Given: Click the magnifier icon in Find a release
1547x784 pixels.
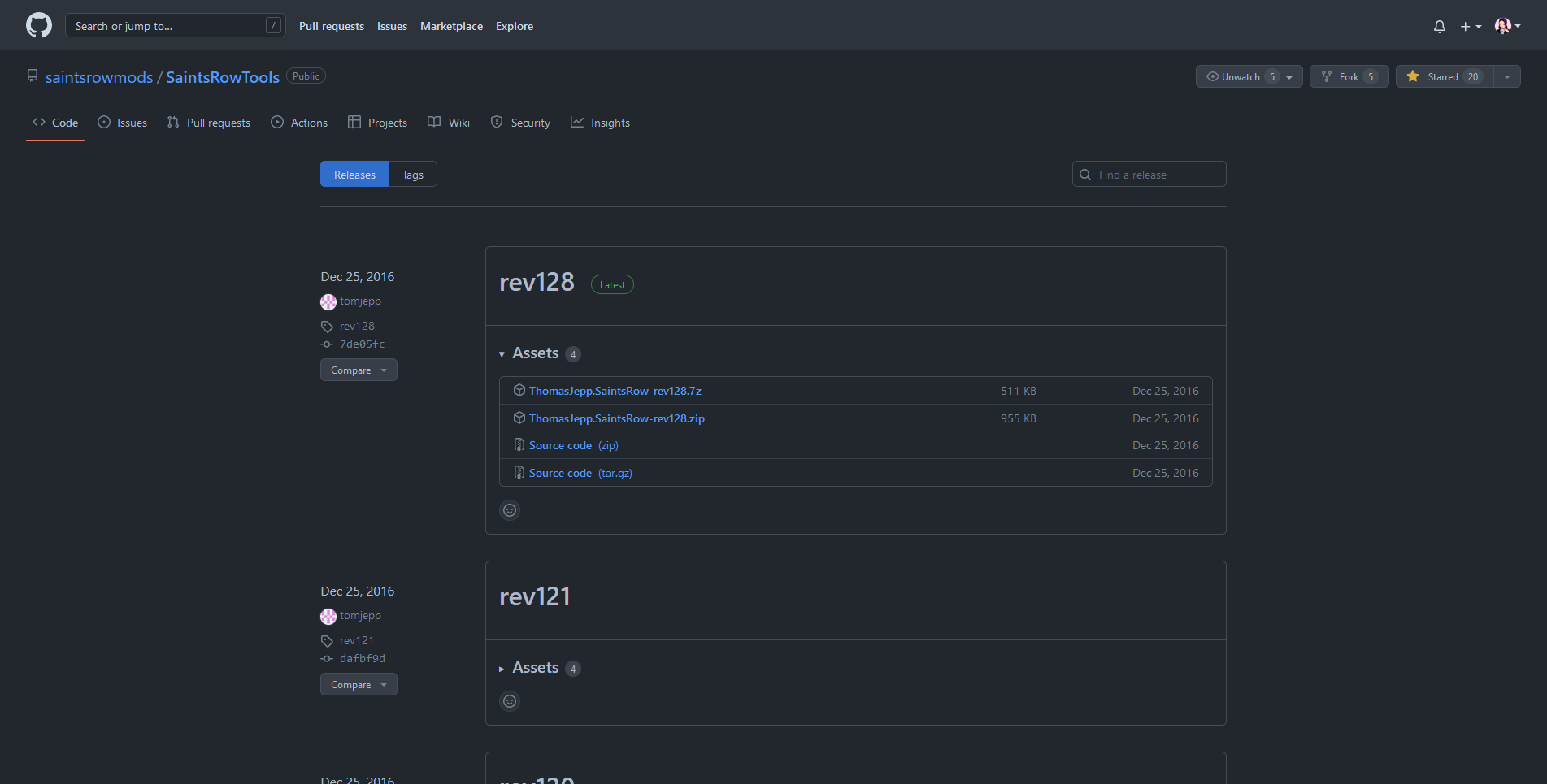Looking at the screenshot, I should (x=1085, y=175).
